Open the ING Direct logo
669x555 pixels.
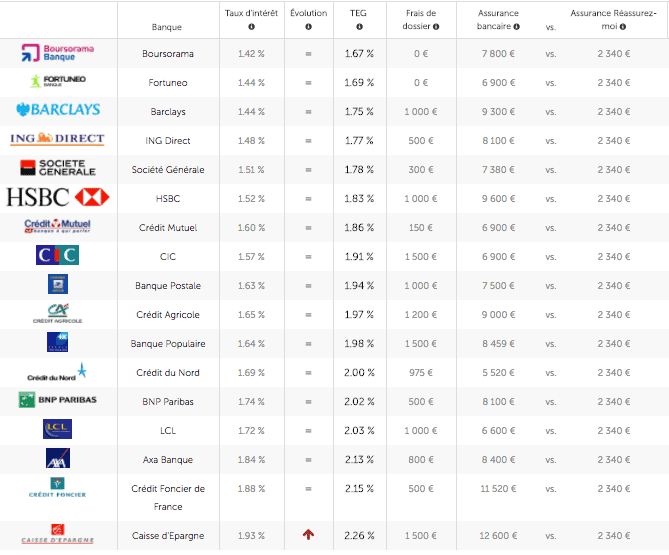point(58,139)
